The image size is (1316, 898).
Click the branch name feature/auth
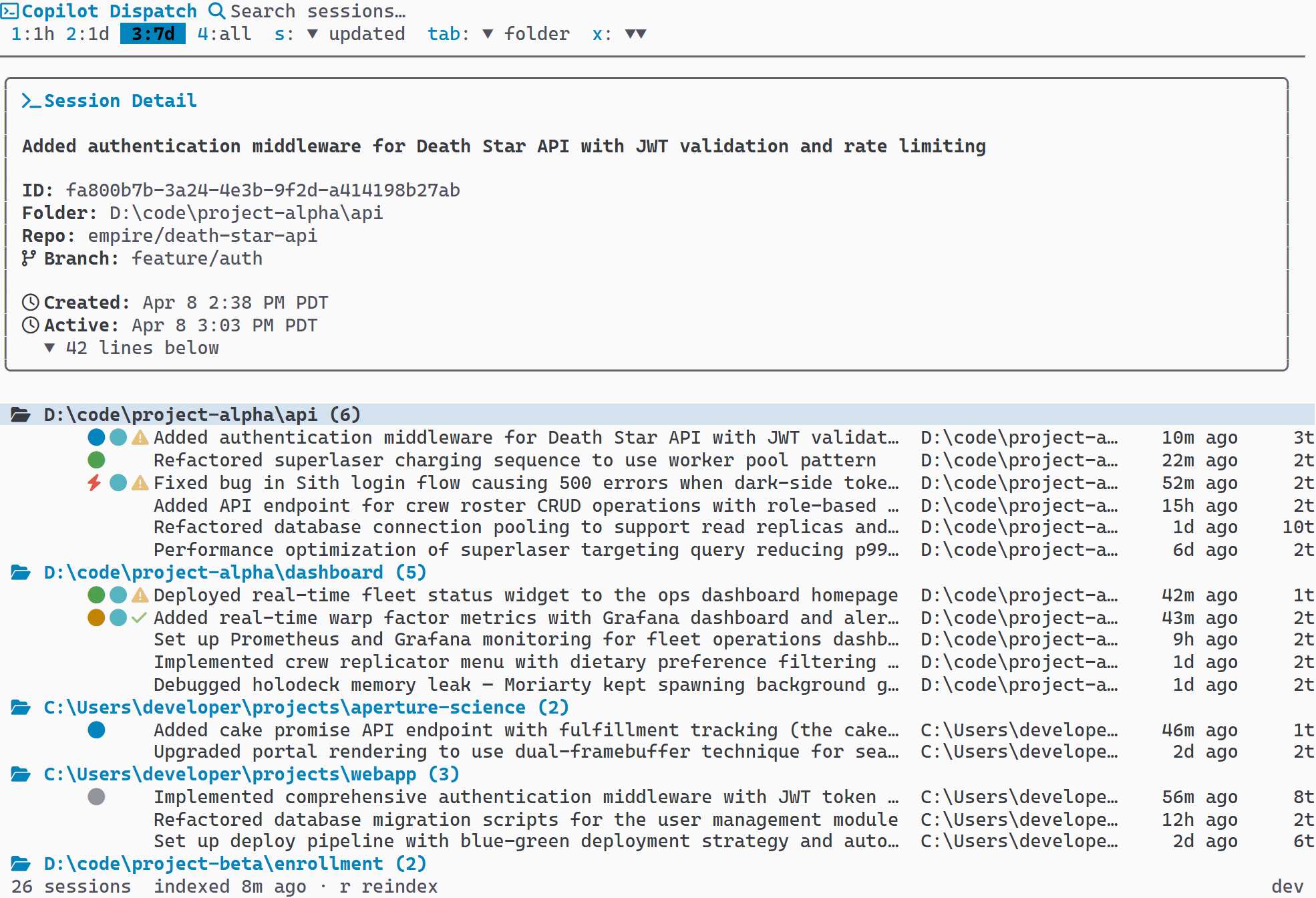(197, 259)
